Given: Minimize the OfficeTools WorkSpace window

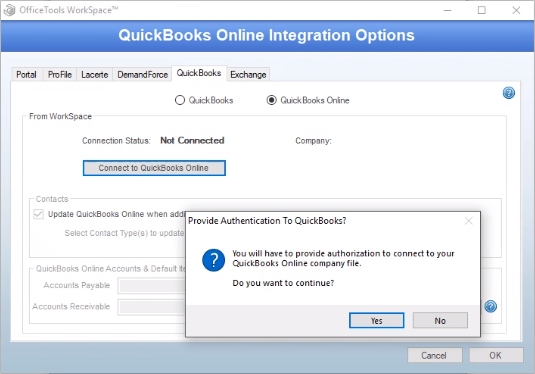Looking at the screenshot, I should point(447,10).
